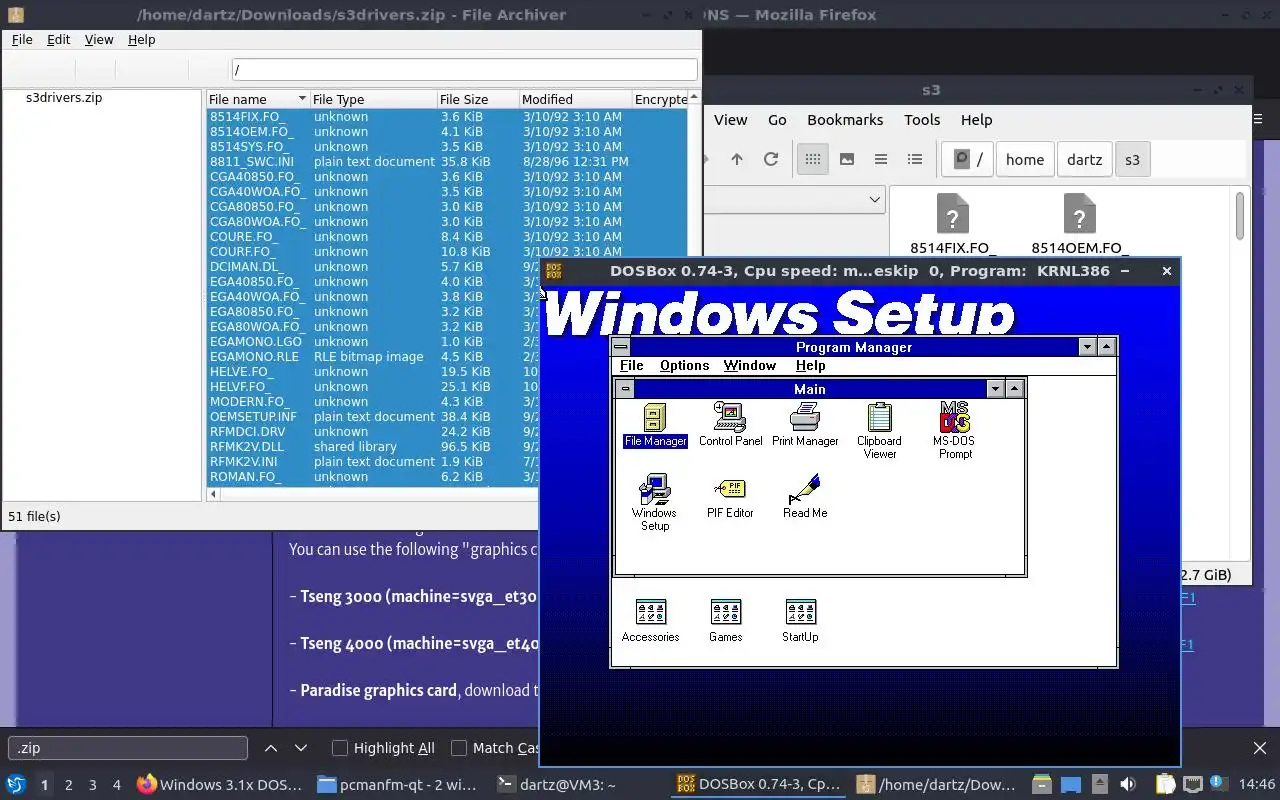The width and height of the screenshot is (1280, 800).
Task: Click the s3 folder vertical scrollbar
Action: [x=1240, y=215]
